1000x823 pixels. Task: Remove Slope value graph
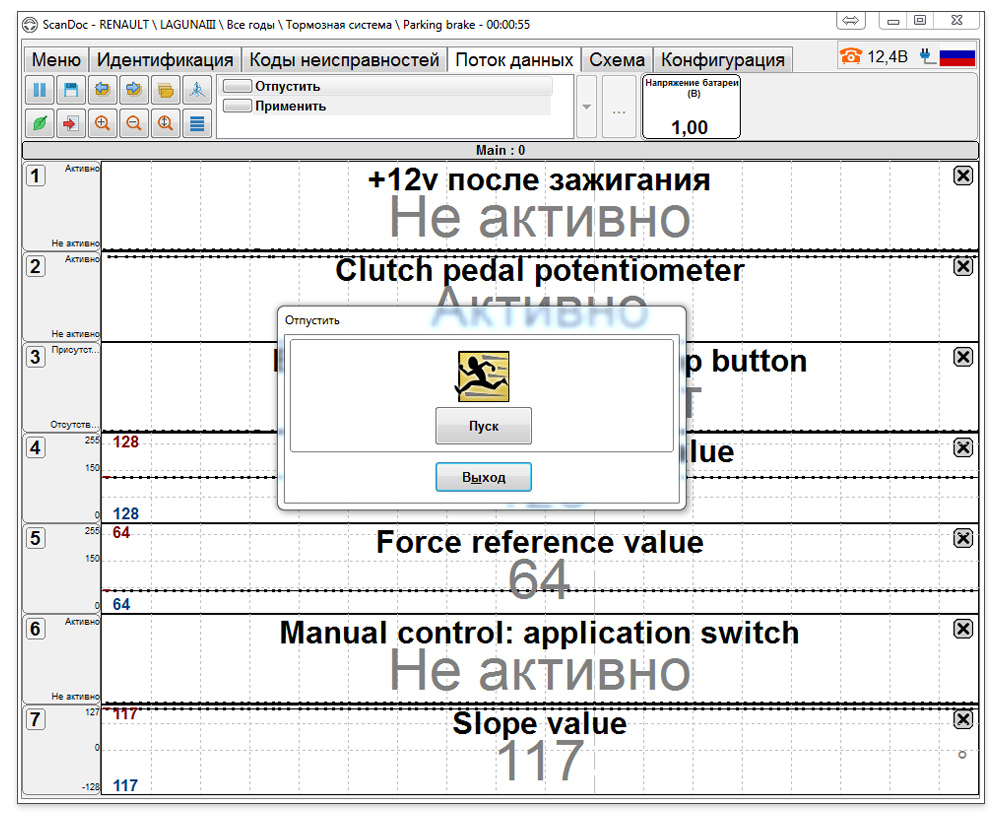pyautogui.click(x=963, y=720)
